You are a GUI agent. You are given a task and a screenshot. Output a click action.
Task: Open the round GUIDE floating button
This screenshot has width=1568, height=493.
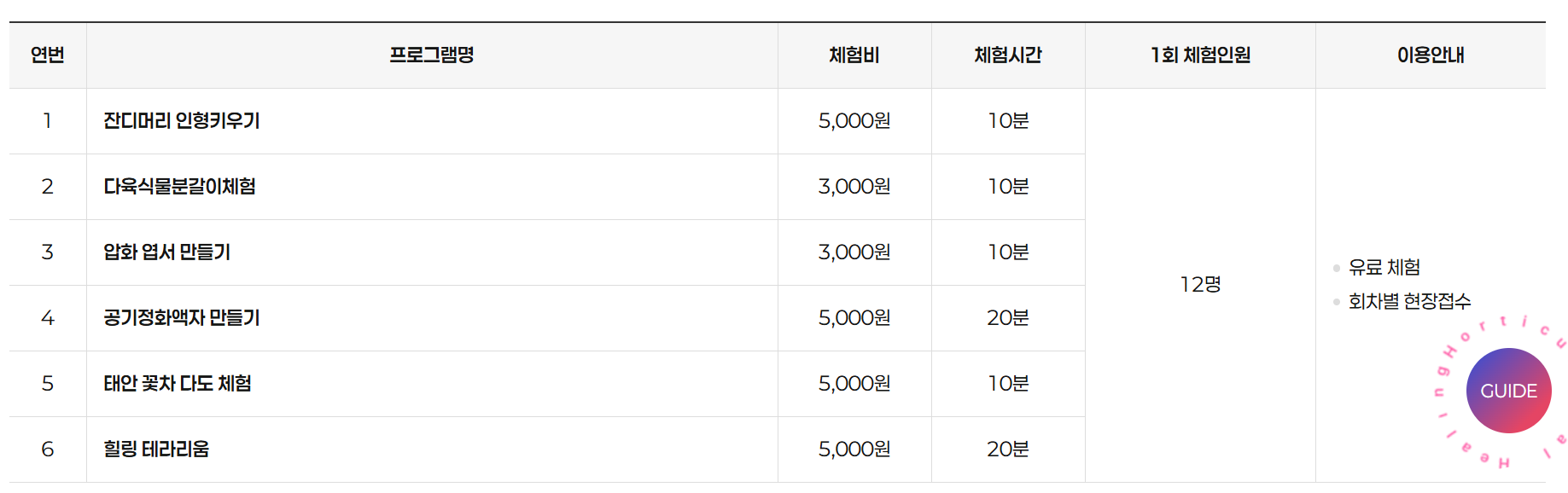(x=1508, y=391)
